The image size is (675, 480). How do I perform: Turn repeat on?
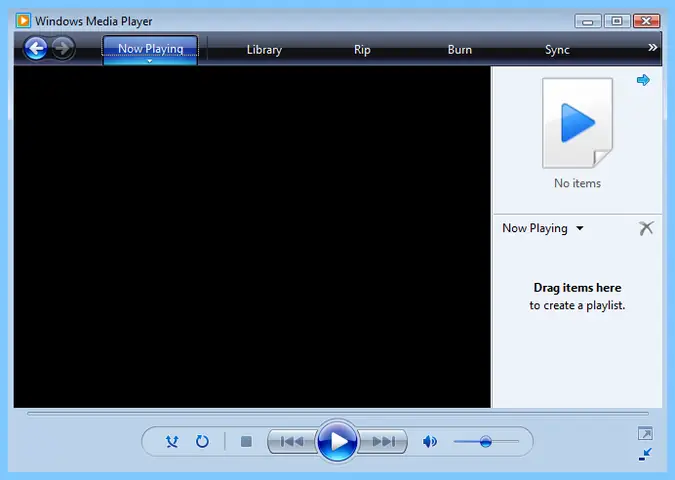click(x=202, y=441)
